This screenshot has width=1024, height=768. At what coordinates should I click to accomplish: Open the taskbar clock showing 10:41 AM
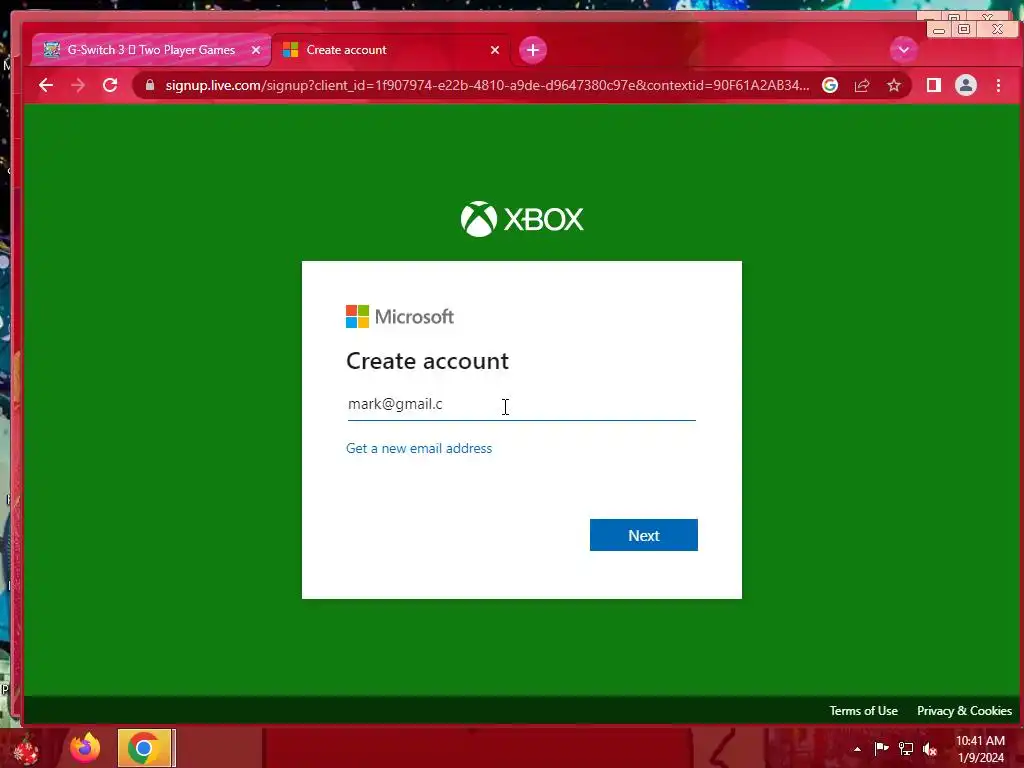(980, 749)
